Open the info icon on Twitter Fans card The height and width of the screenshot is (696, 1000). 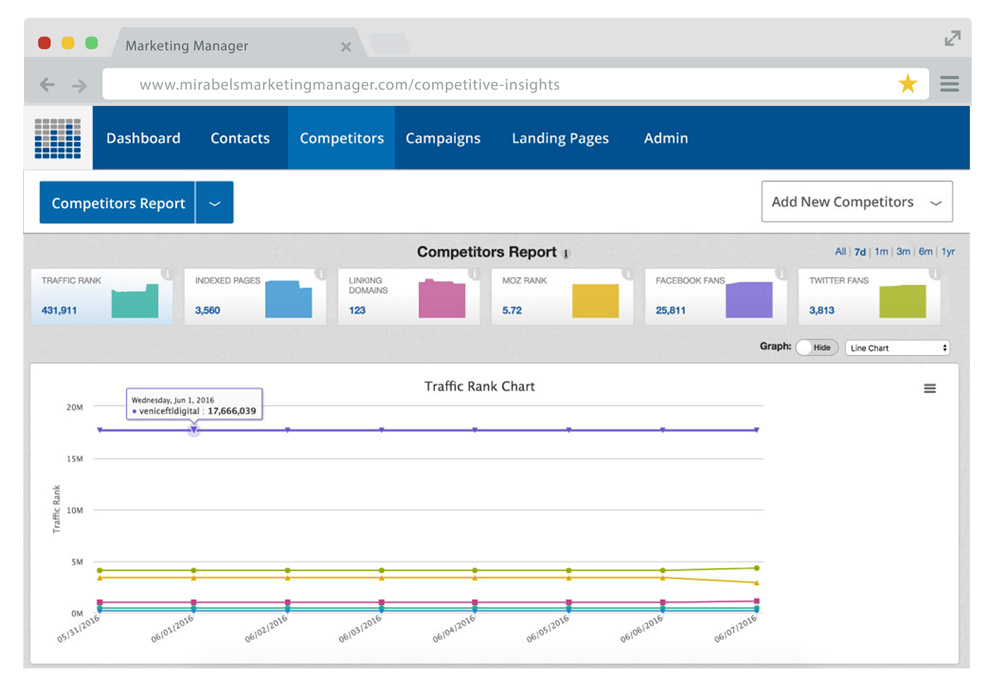pos(935,274)
